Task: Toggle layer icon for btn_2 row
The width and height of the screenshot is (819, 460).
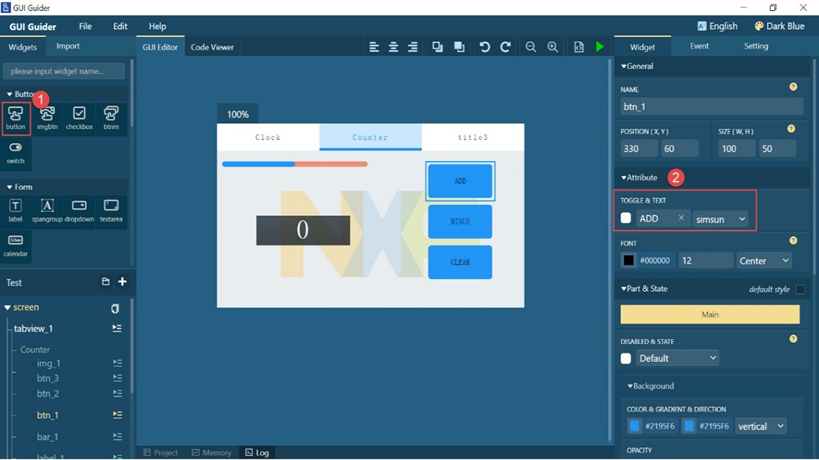Action: click(x=118, y=393)
